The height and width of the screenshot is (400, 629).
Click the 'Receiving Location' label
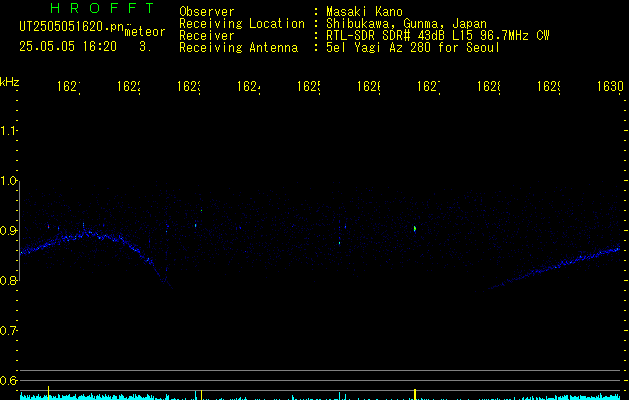click(242, 24)
